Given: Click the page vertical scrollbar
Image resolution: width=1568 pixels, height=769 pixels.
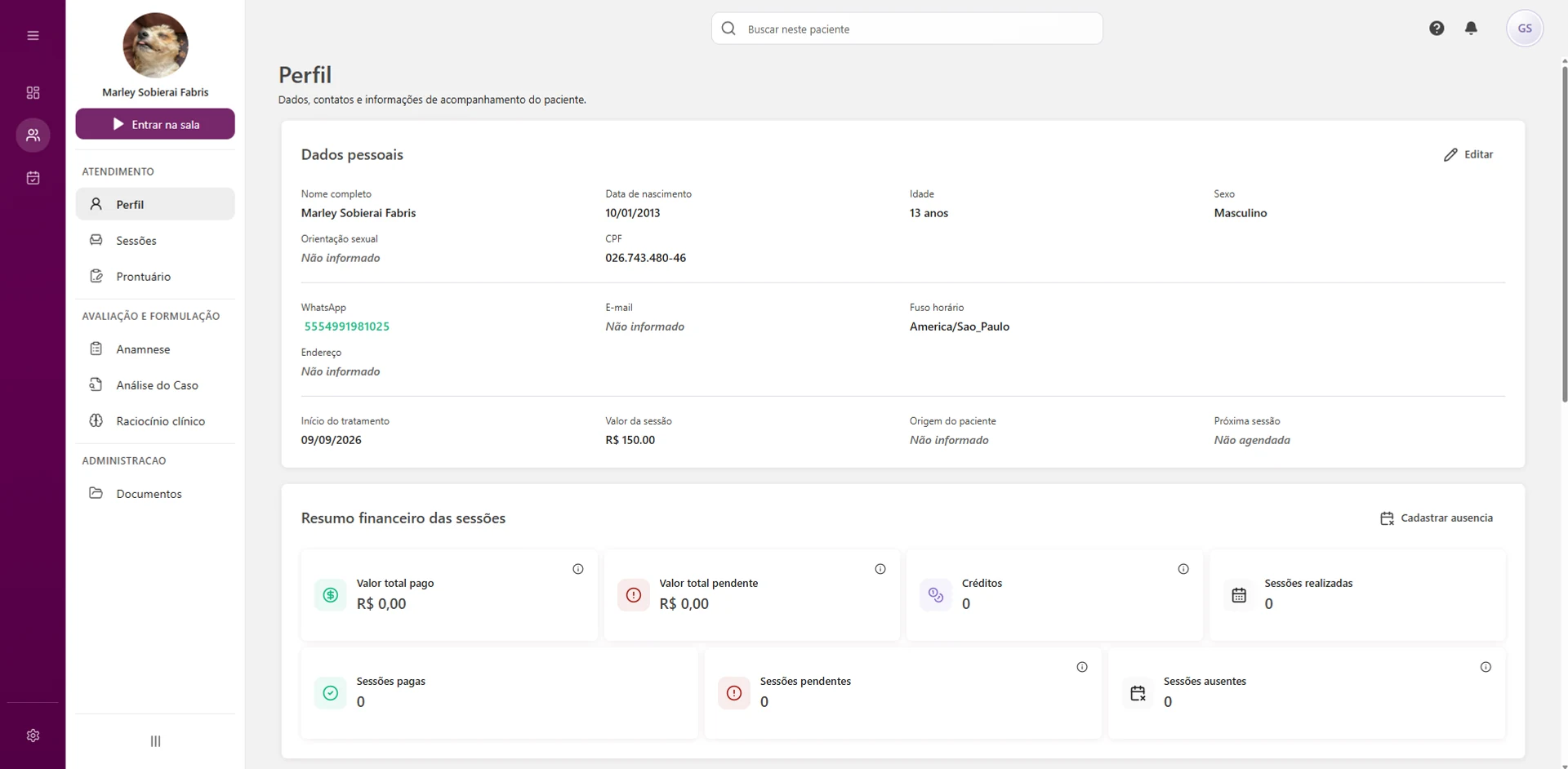Looking at the screenshot, I should click(1564, 233).
